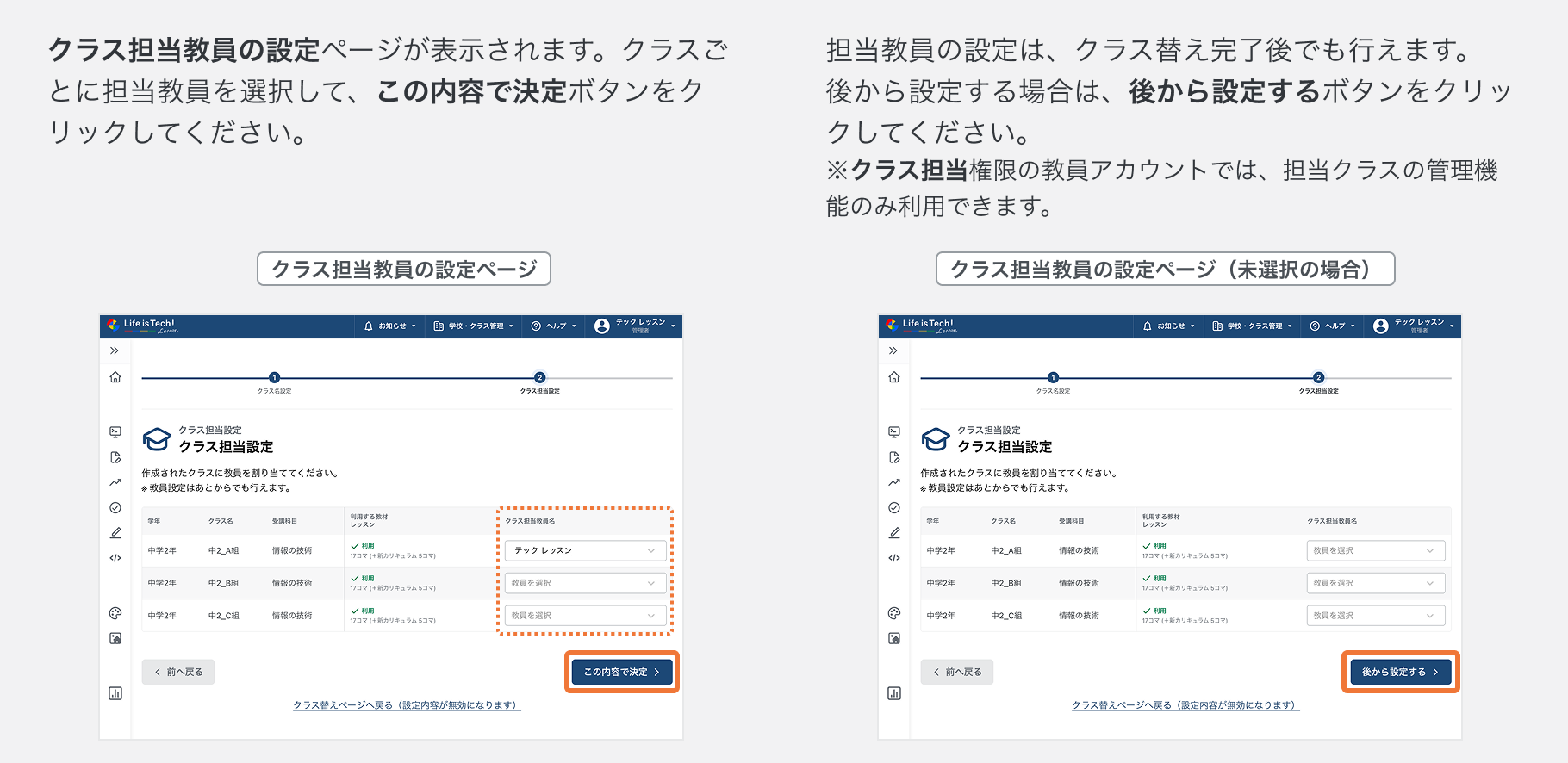This screenshot has width=1568, height=763.
Task: Open the trend-line chart sidebar icon, left screenshot
Action: click(x=115, y=482)
